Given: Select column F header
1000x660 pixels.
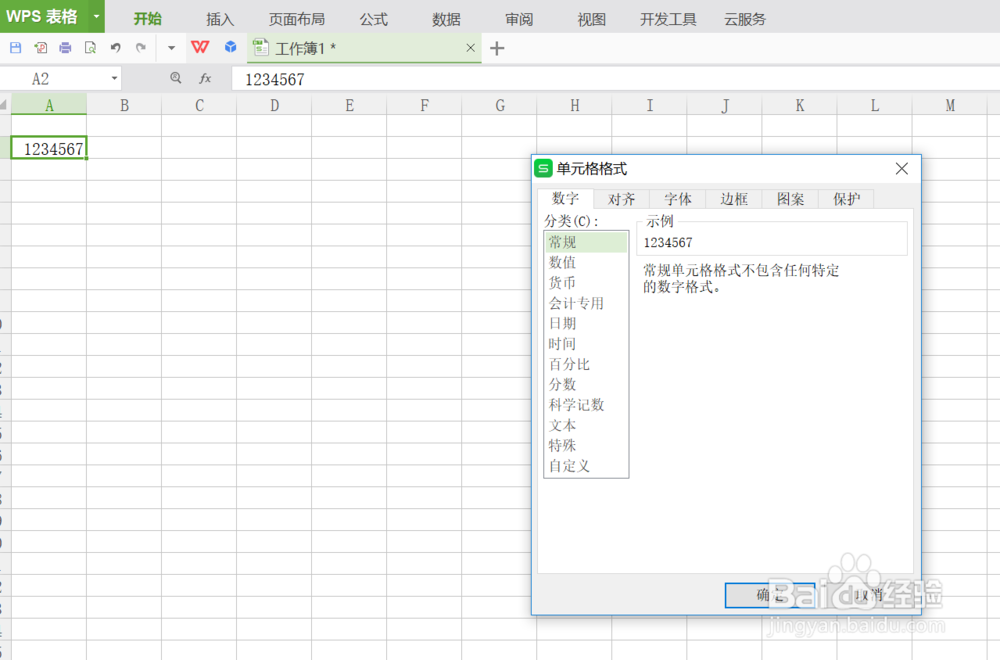Looking at the screenshot, I should pos(424,105).
